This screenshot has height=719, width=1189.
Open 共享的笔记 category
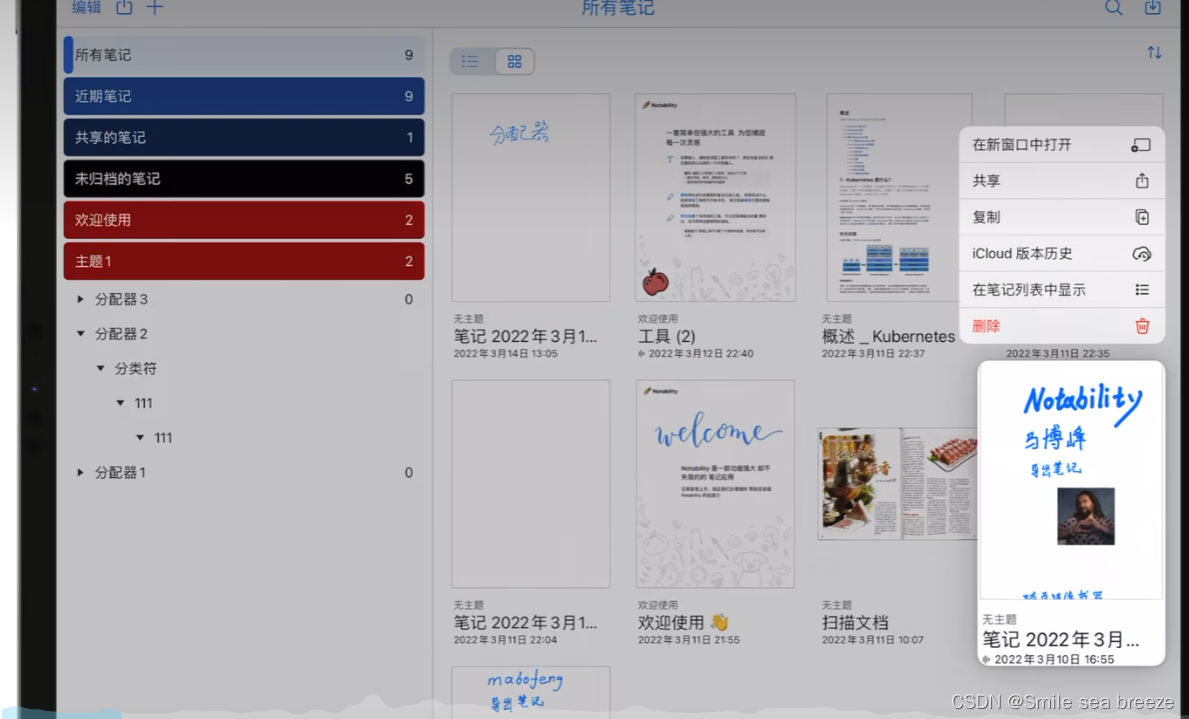pos(244,137)
